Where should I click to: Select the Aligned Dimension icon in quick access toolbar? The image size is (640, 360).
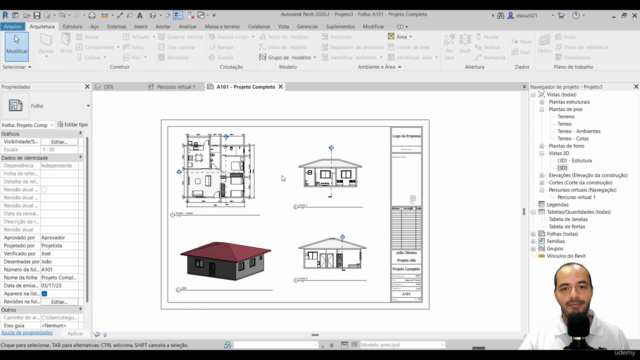120,16
